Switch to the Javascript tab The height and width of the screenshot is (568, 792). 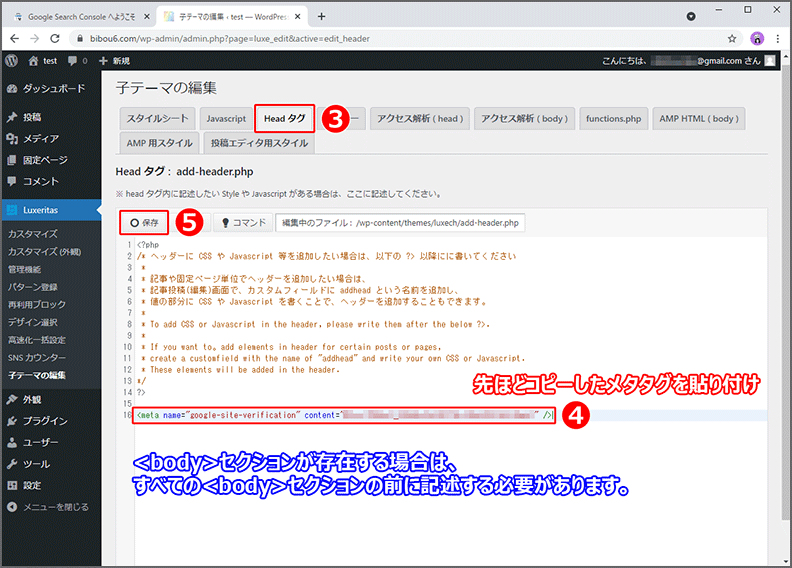pyautogui.click(x=226, y=119)
